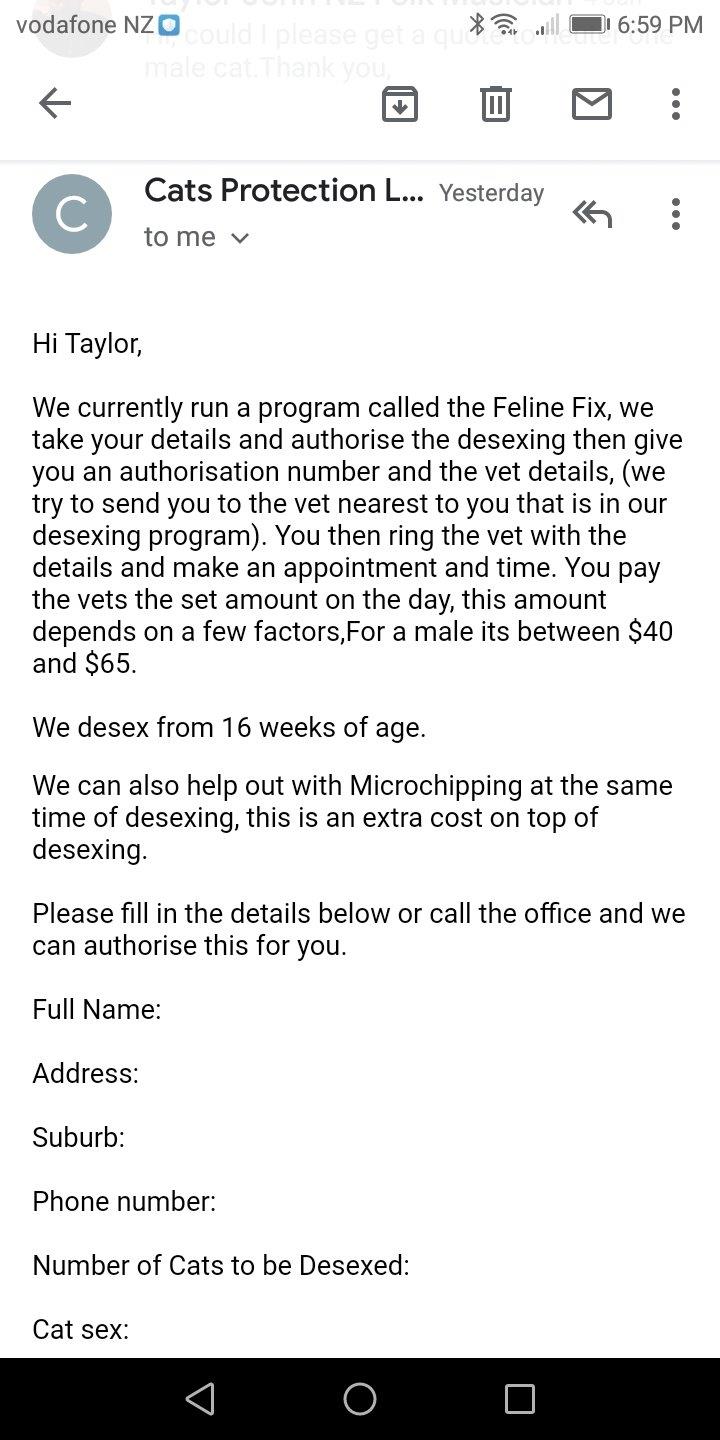
Task: Tap the sender avatar circle C
Action: click(x=72, y=214)
